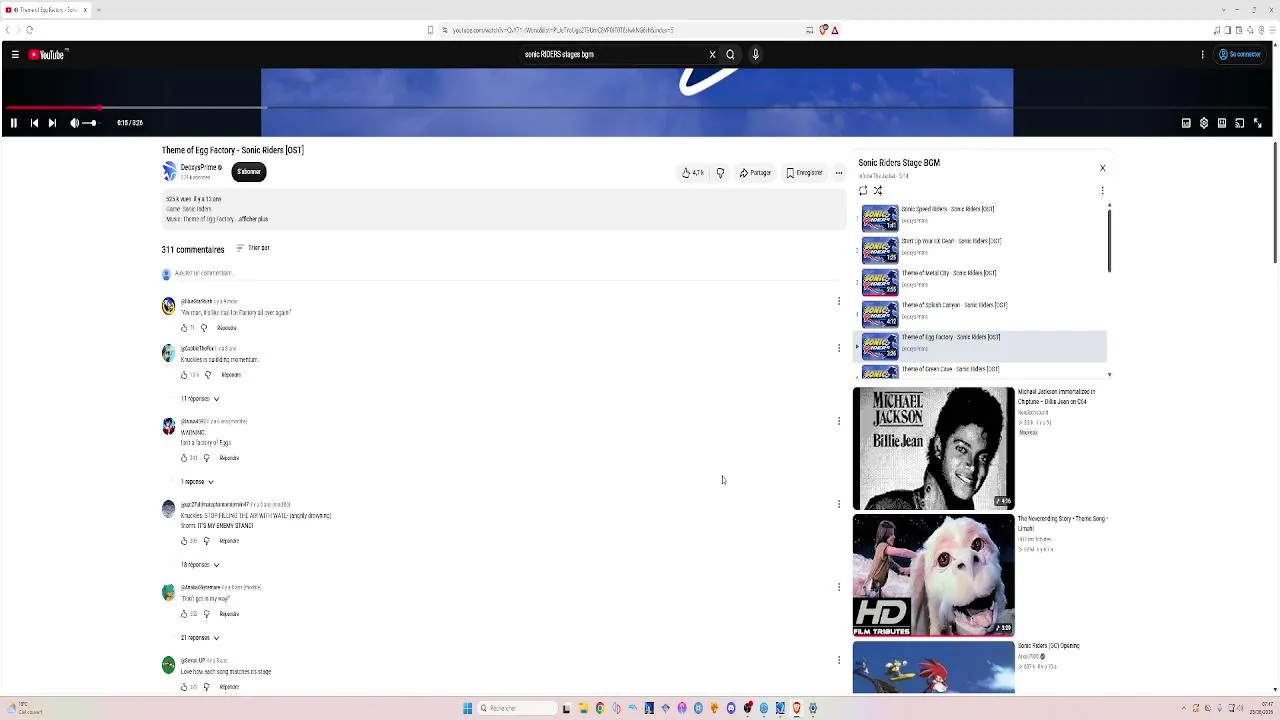Screen dimensions: 1280x720
Task: Save the video with Enregistrer
Action: click(x=804, y=173)
